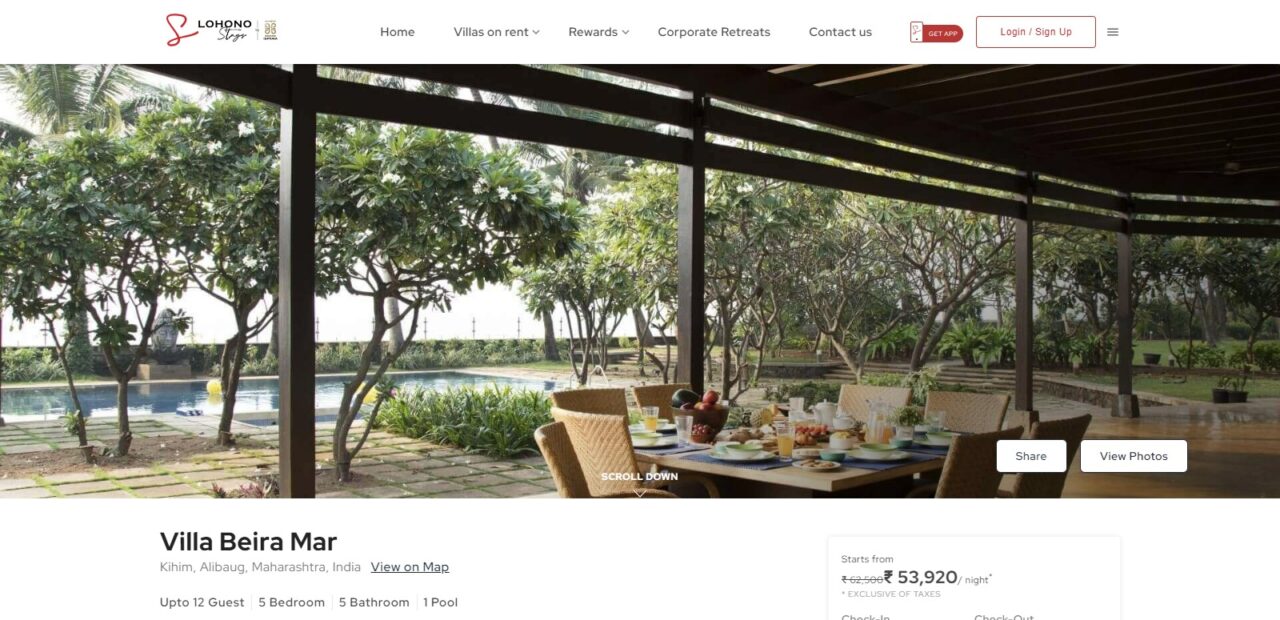Click the ISPRAVA partner emblem in header
The height and width of the screenshot is (620, 1280).
pyautogui.click(x=270, y=30)
